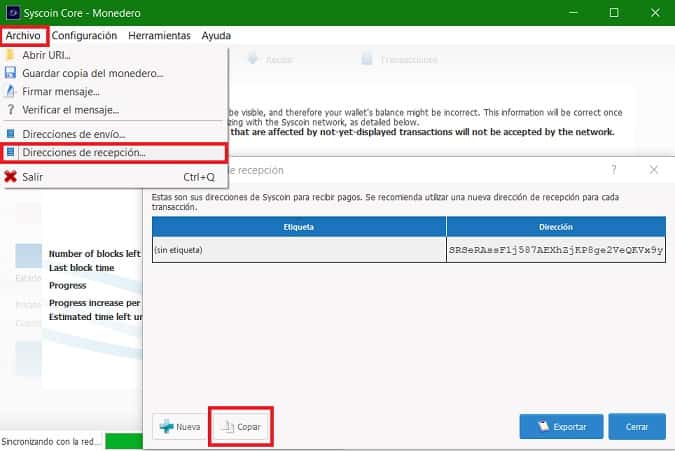Click the Syscoin Core title bar logo
Viewport: 675px width, 451px height.
point(13,13)
